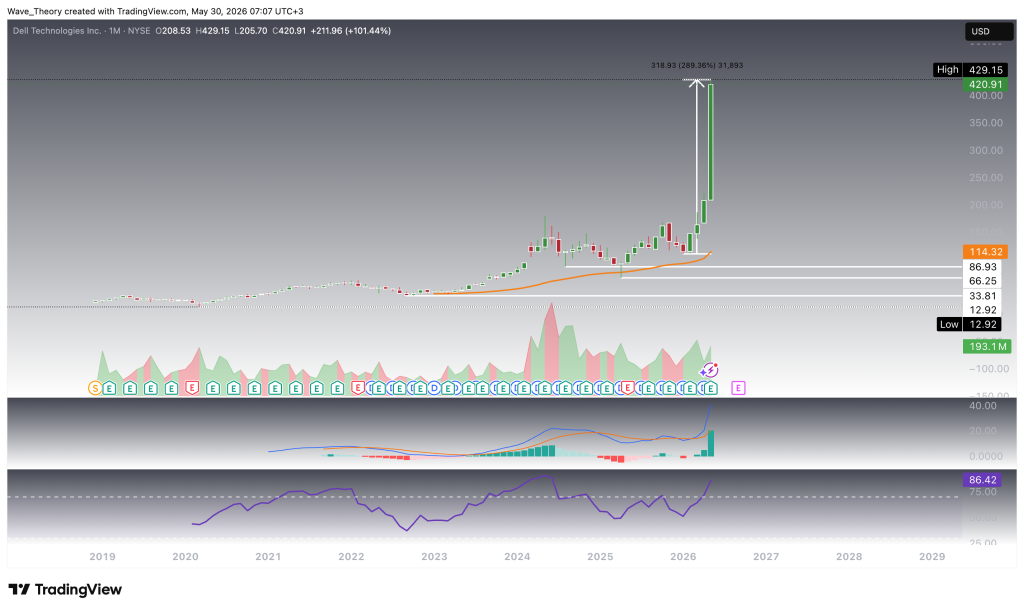
Task: Click the 2021 label on time axis
Action: (268, 557)
